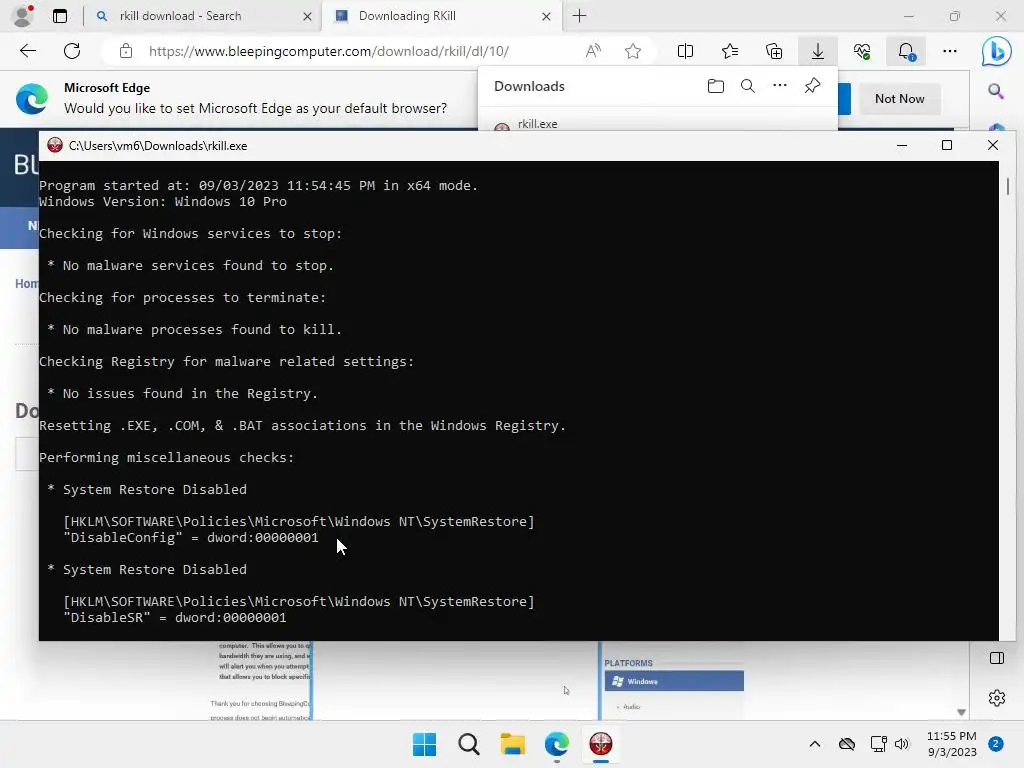Select Windows platform on the BleepingComputer page

pyautogui.click(x=674, y=681)
